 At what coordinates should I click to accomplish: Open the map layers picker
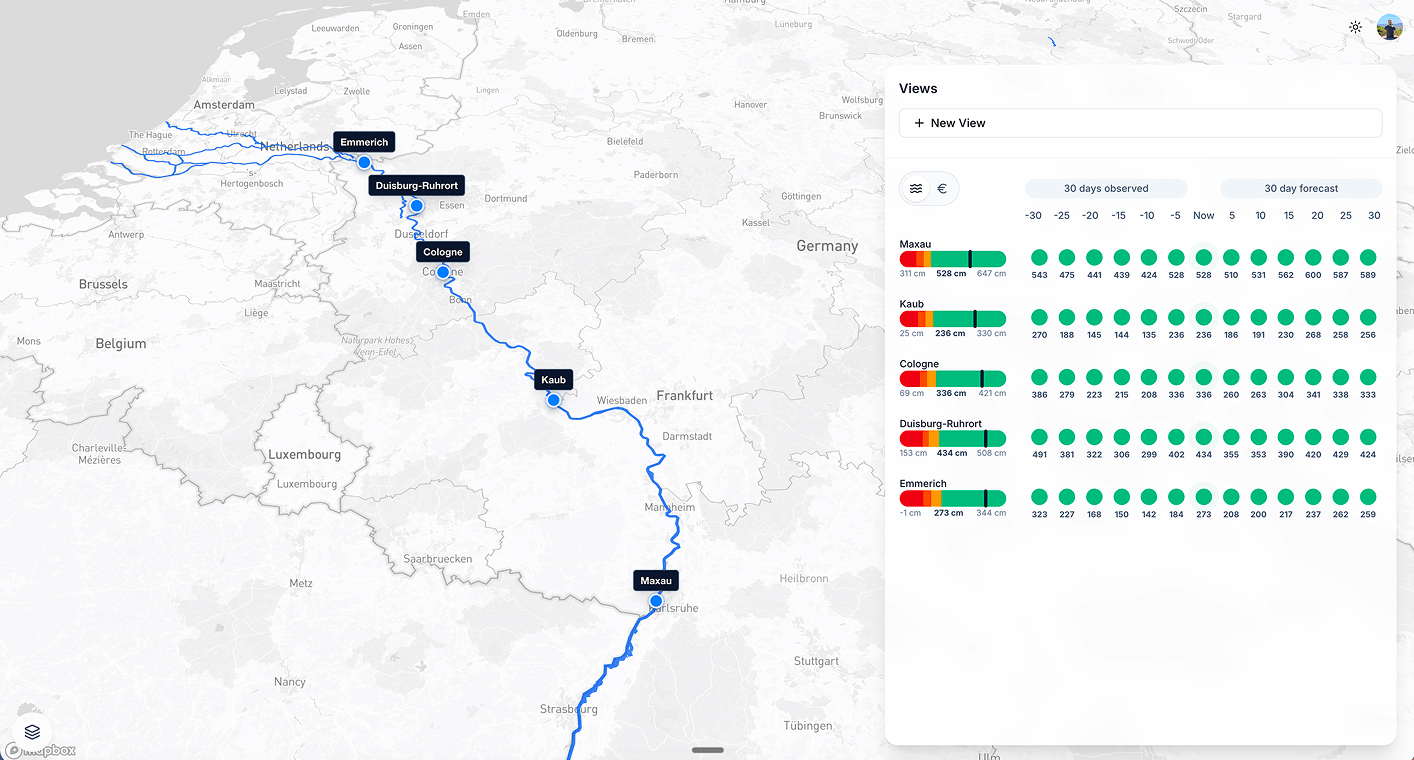click(x=30, y=731)
